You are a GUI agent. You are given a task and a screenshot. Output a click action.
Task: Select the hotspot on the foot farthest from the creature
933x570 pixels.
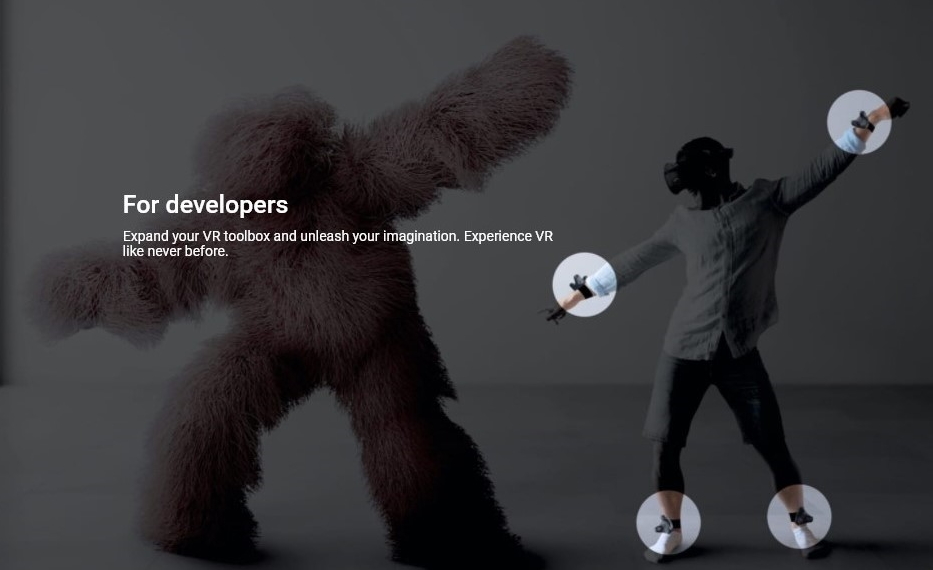[x=799, y=516]
